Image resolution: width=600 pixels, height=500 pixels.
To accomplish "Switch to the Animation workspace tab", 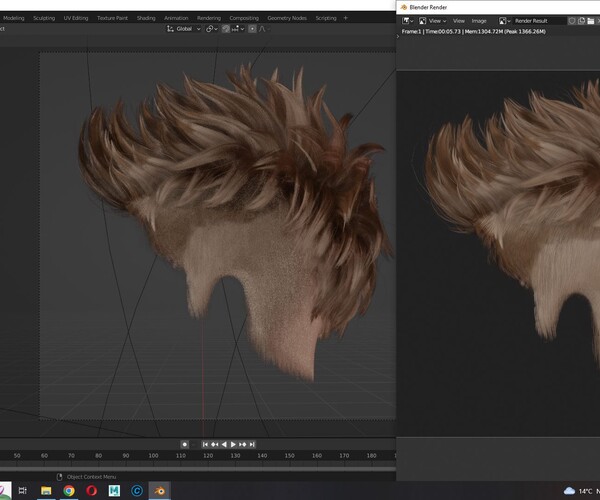I will click(x=176, y=18).
